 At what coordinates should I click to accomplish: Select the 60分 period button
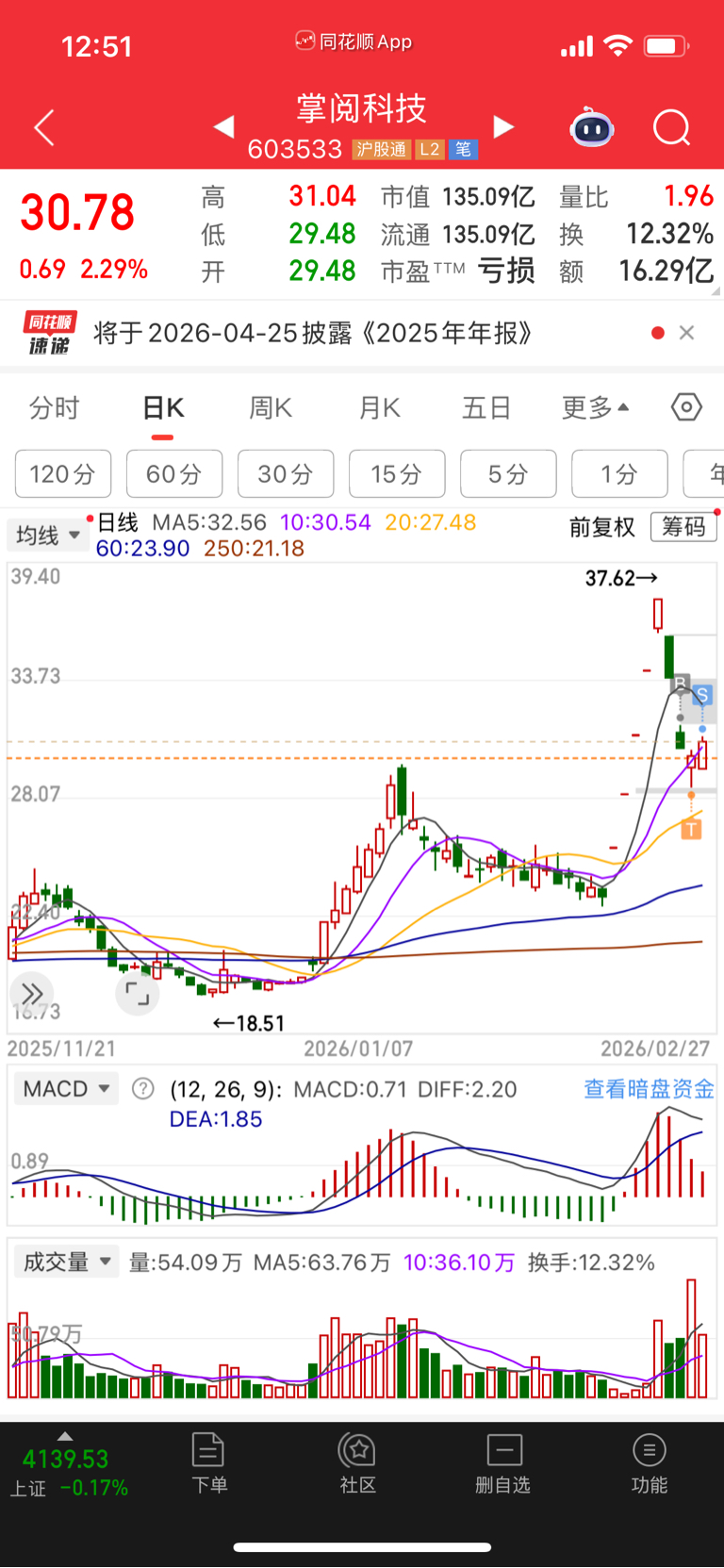(x=174, y=473)
